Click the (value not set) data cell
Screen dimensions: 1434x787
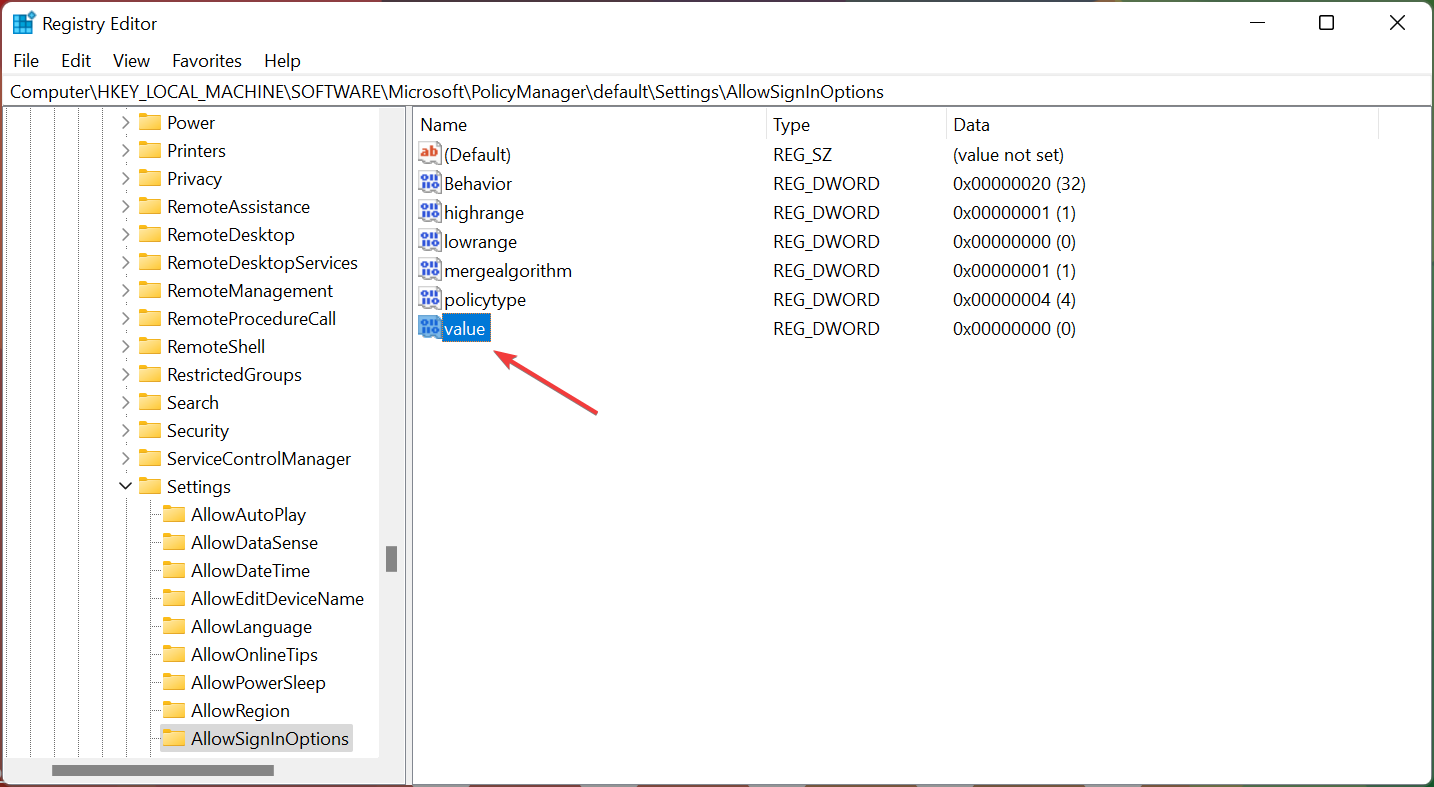(1008, 154)
